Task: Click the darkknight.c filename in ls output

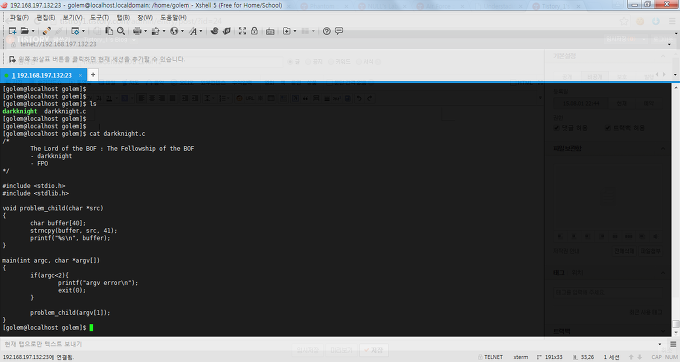Action: tap(65, 111)
